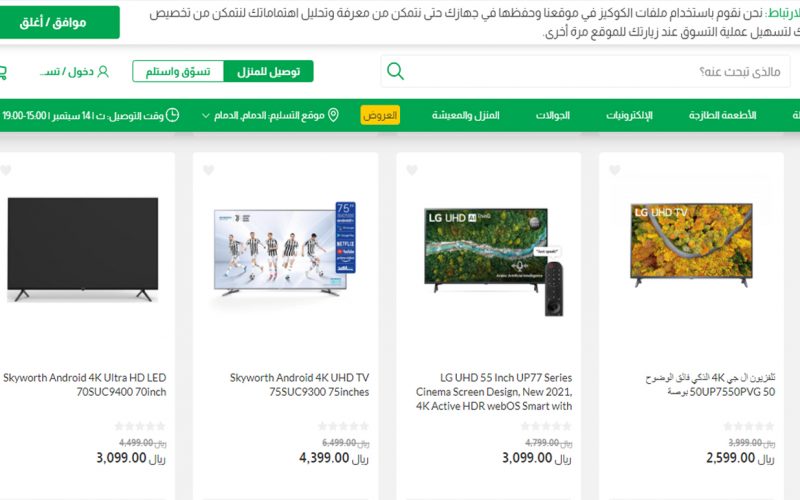Click the delivery time clock icon
800x500 pixels.
tap(172, 115)
